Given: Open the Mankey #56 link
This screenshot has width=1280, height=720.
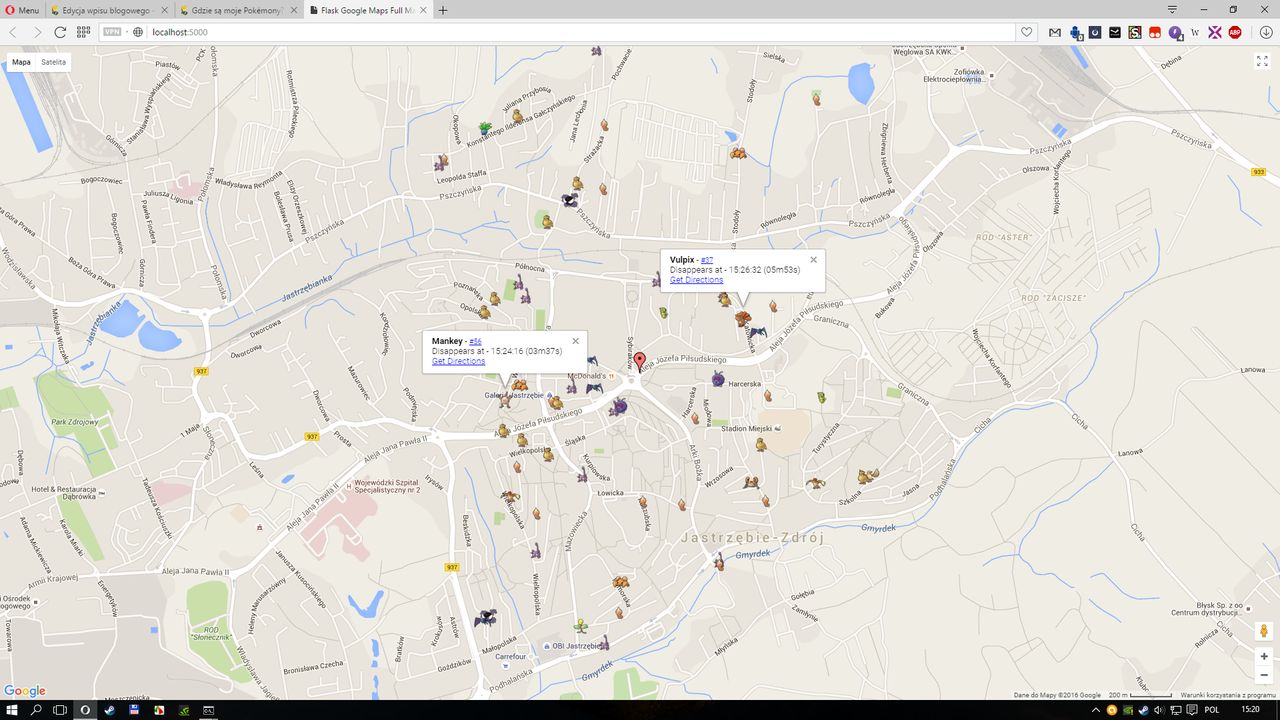Looking at the screenshot, I should [x=475, y=341].
